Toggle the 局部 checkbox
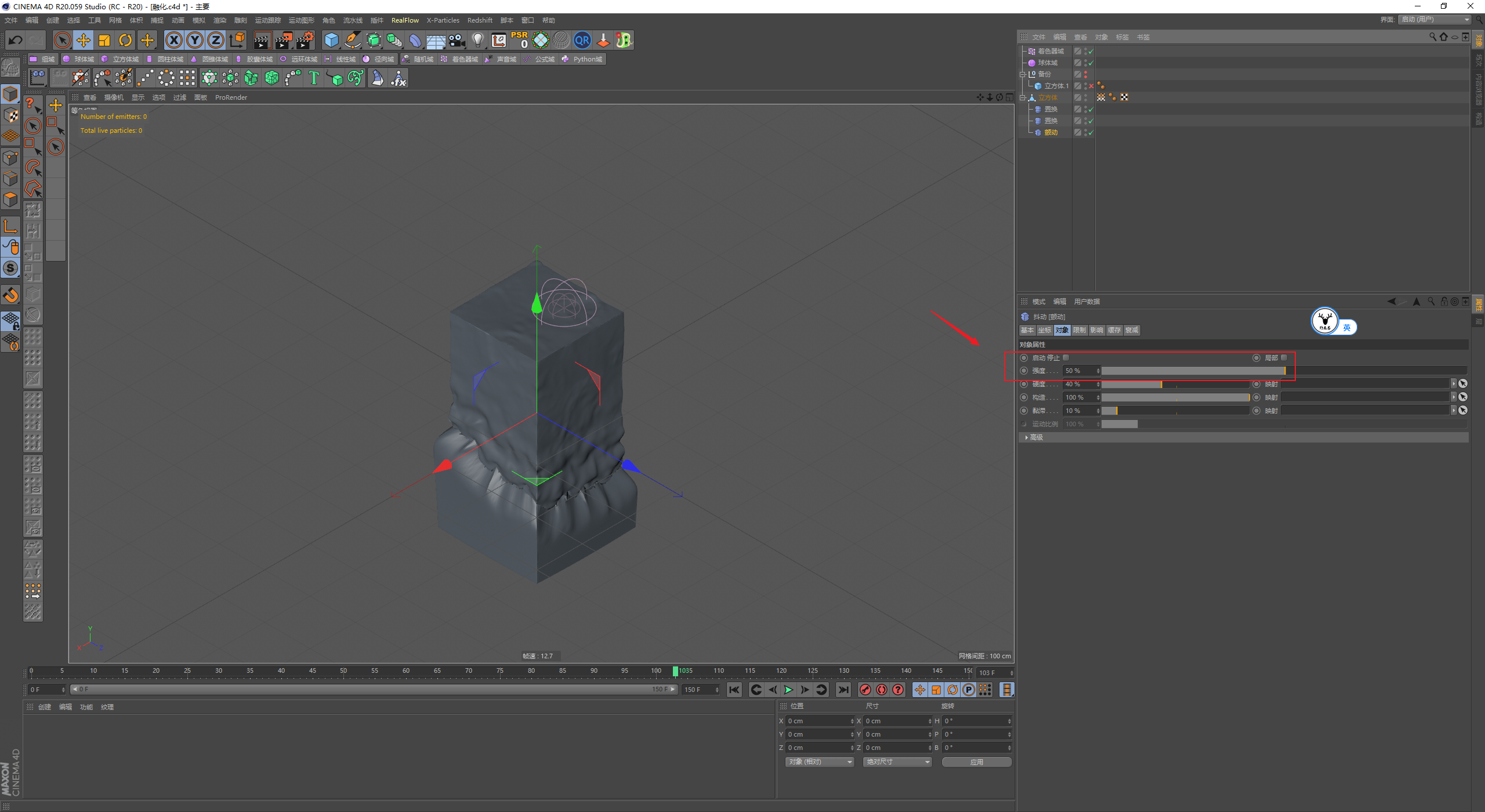The image size is (1485, 812). point(1284,358)
